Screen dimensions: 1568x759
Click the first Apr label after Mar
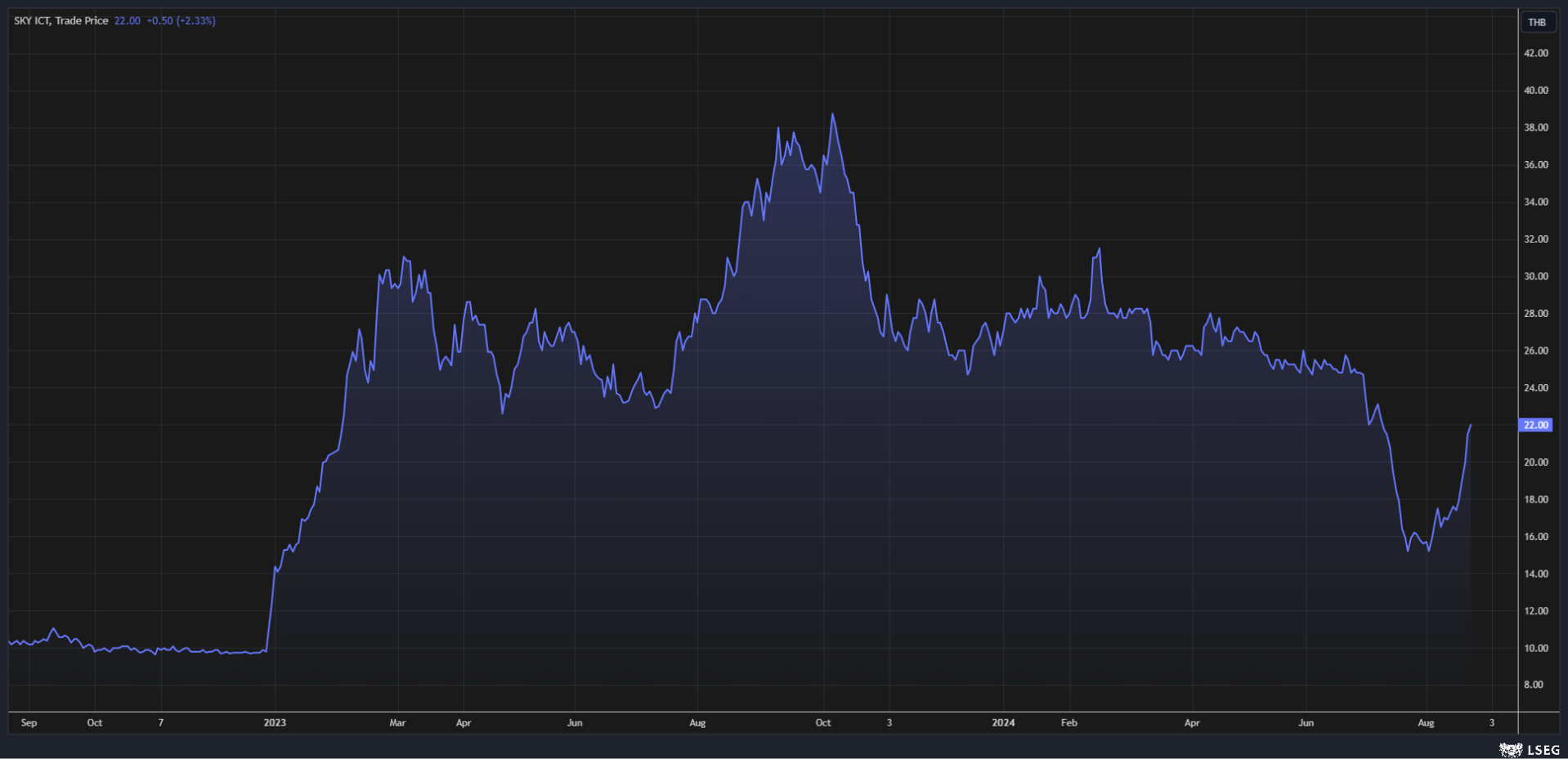(464, 723)
